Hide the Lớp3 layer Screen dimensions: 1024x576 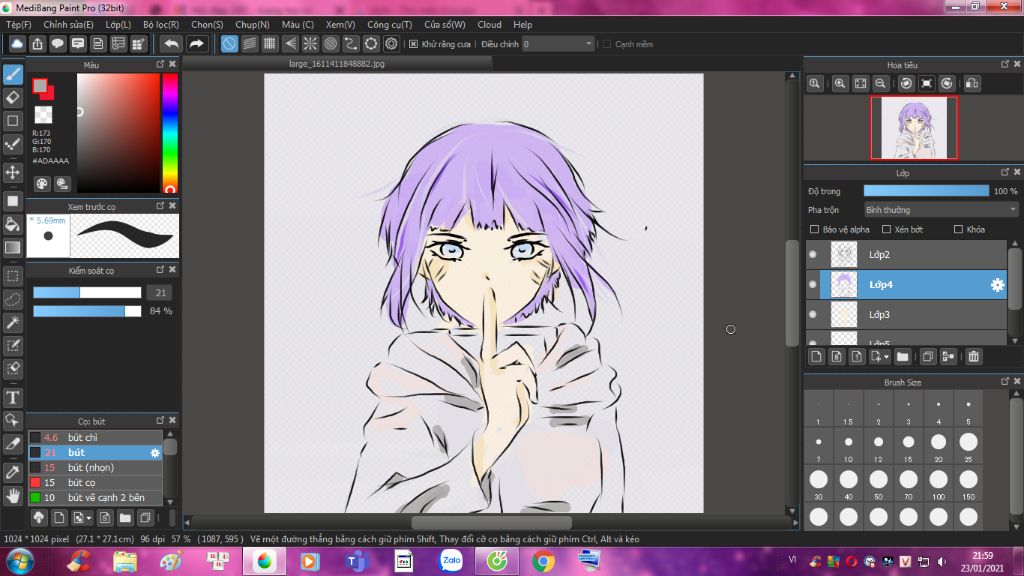[813, 314]
